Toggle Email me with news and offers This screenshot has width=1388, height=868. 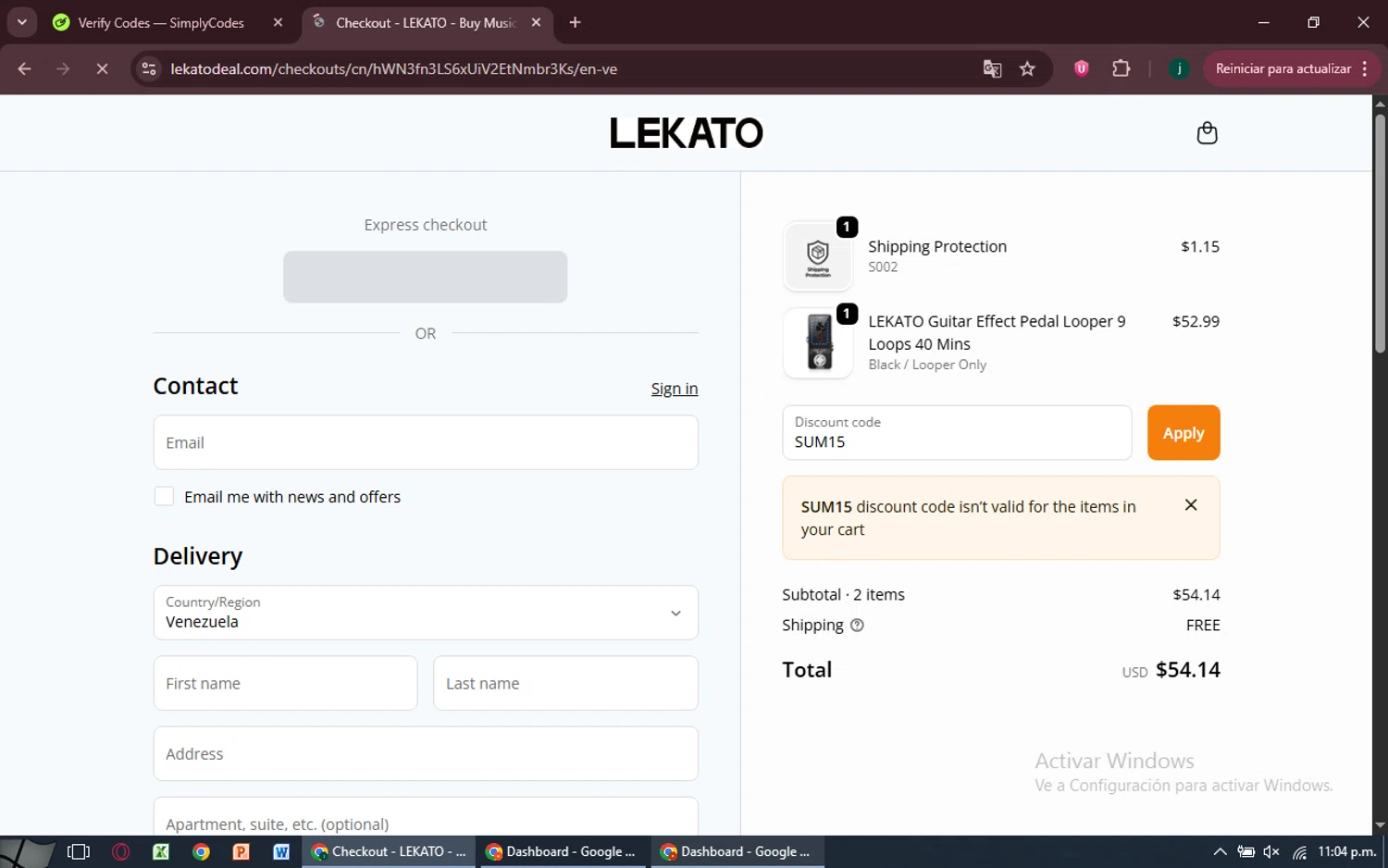tap(164, 497)
